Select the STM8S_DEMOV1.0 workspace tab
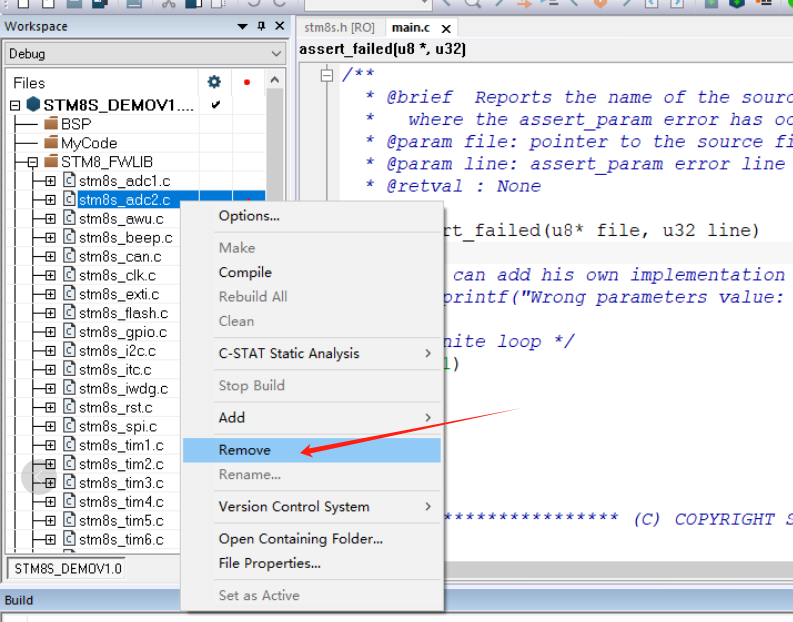This screenshot has width=793, height=622. coord(68,568)
